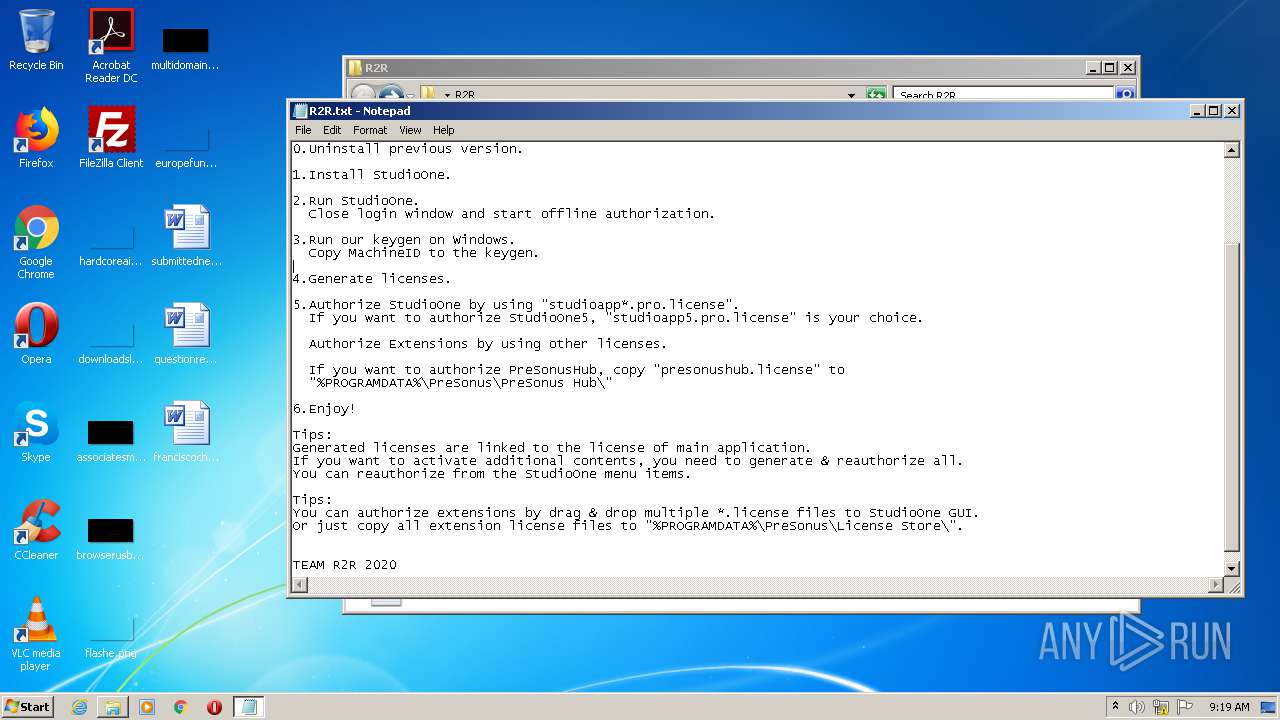Click Notepad vertical scroll up arrow
Viewport: 1280px width, 720px height.
point(1232,150)
